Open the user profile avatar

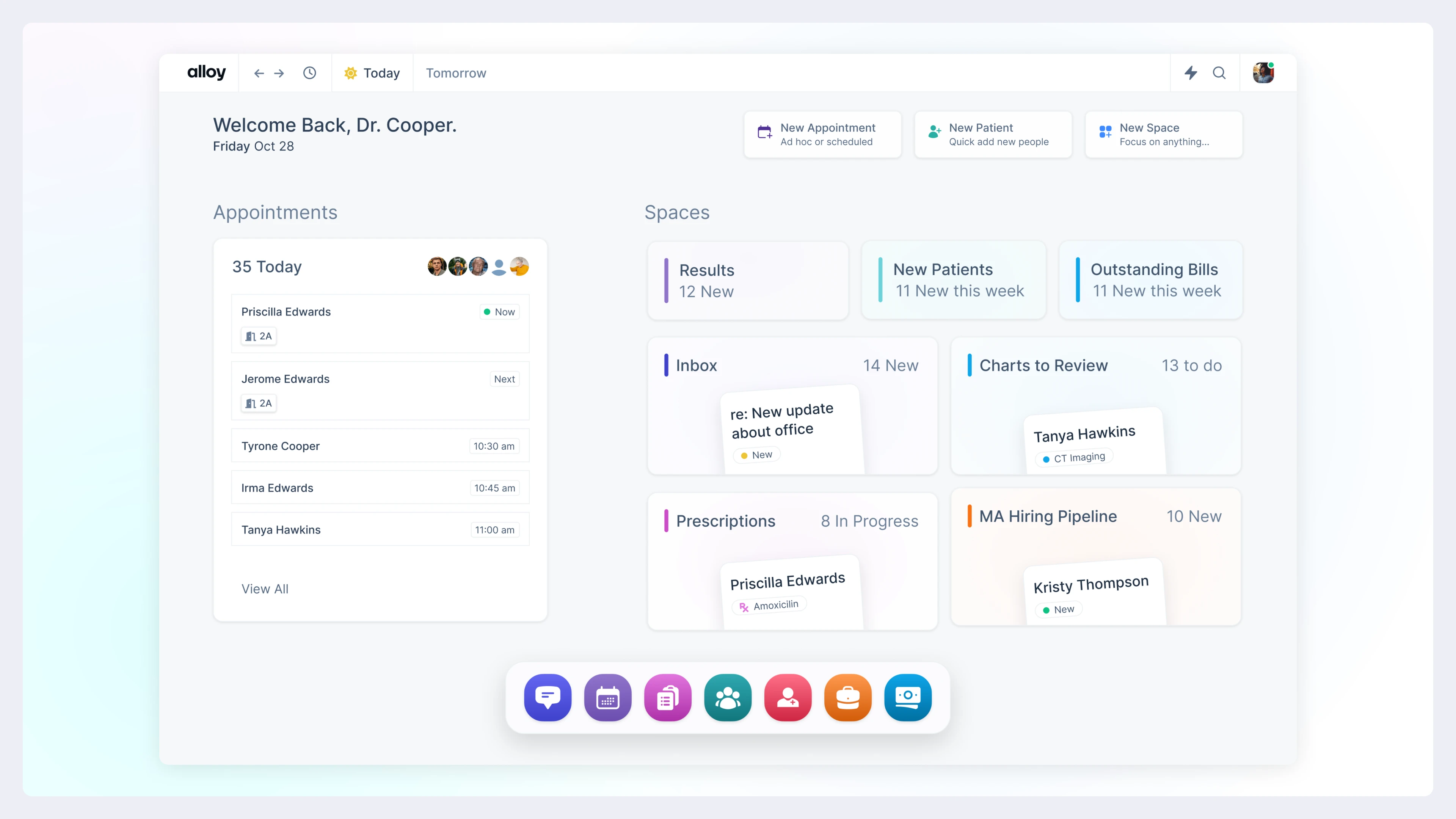[1263, 73]
